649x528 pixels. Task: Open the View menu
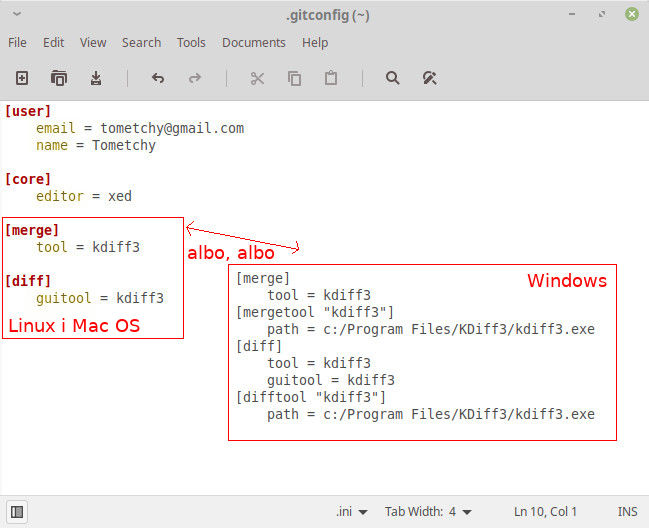click(93, 43)
